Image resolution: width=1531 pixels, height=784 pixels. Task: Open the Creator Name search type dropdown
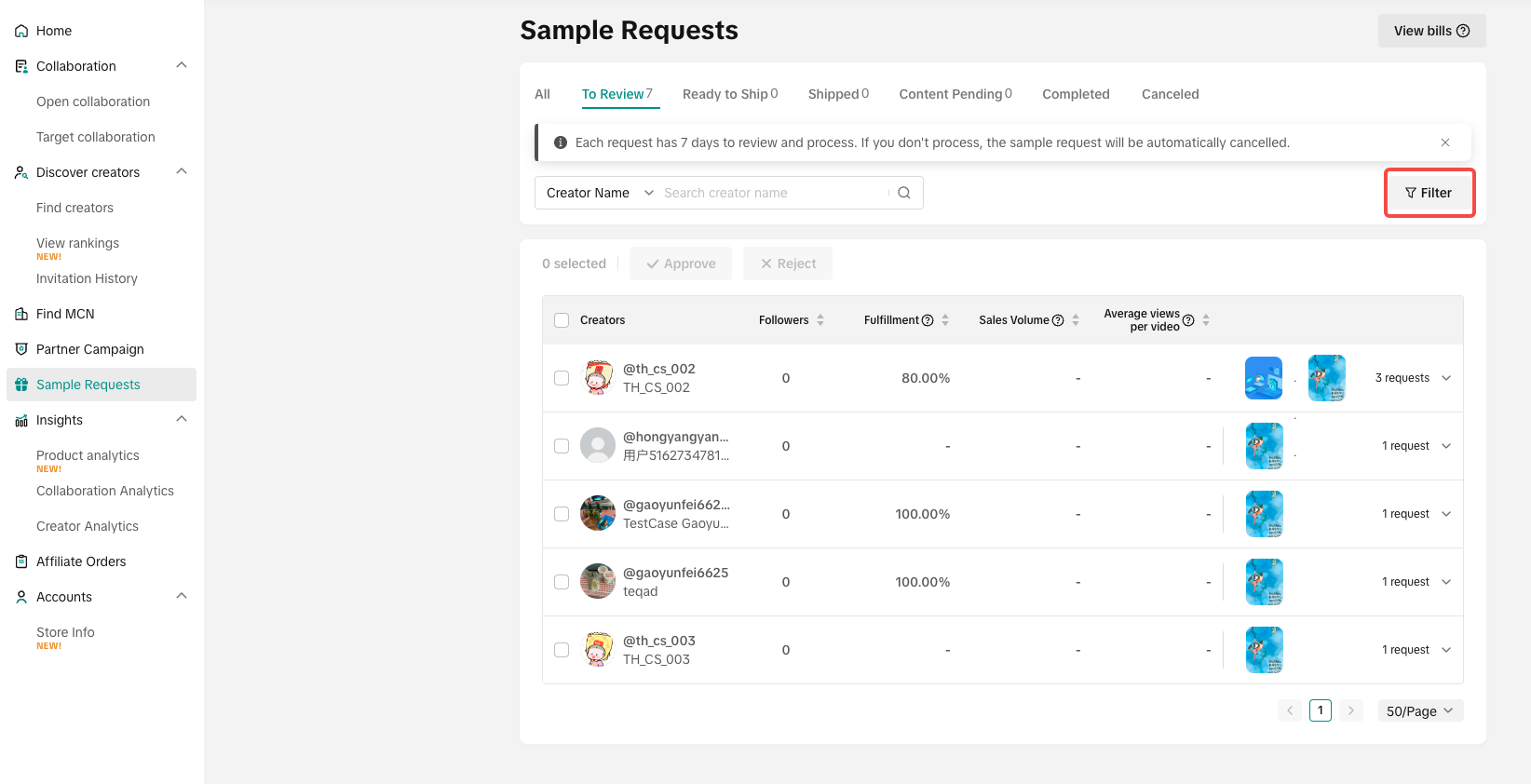click(x=600, y=193)
